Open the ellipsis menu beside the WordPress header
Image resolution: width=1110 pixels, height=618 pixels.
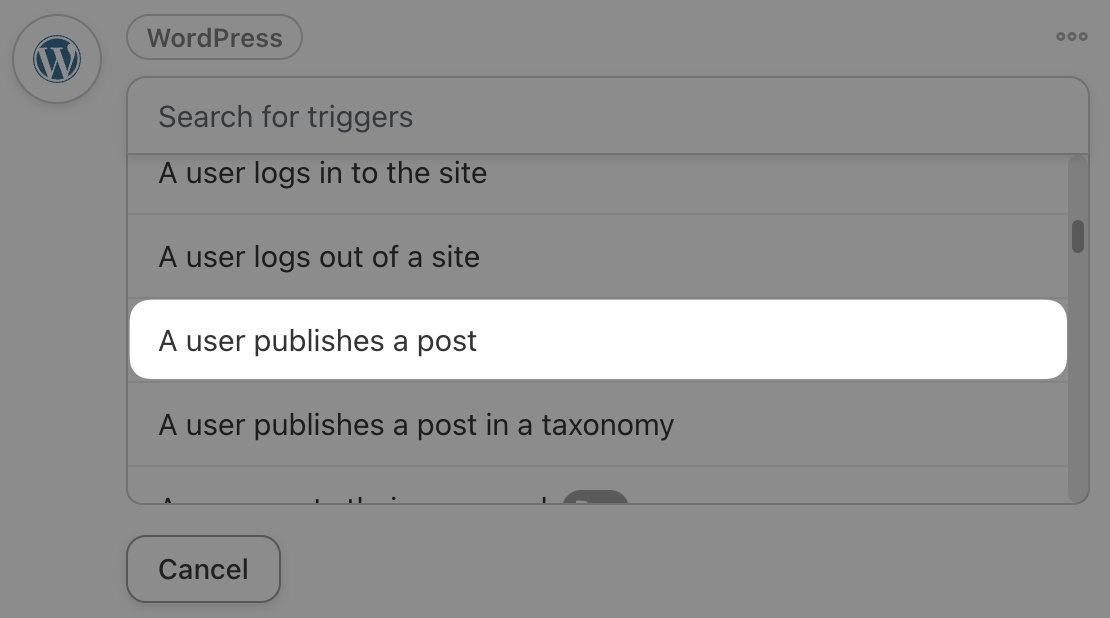[1071, 37]
